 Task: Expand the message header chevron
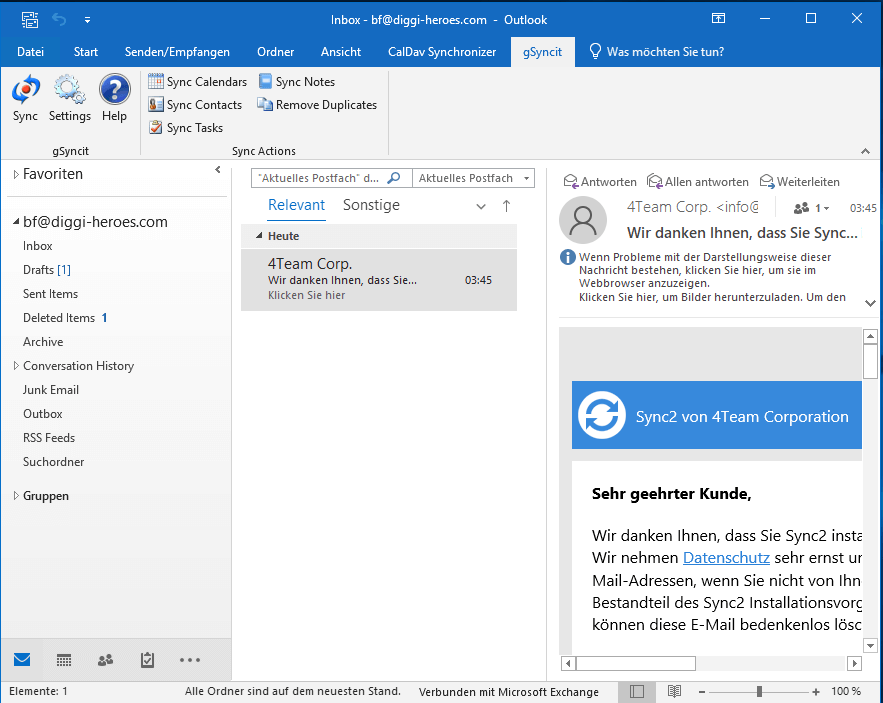870,303
